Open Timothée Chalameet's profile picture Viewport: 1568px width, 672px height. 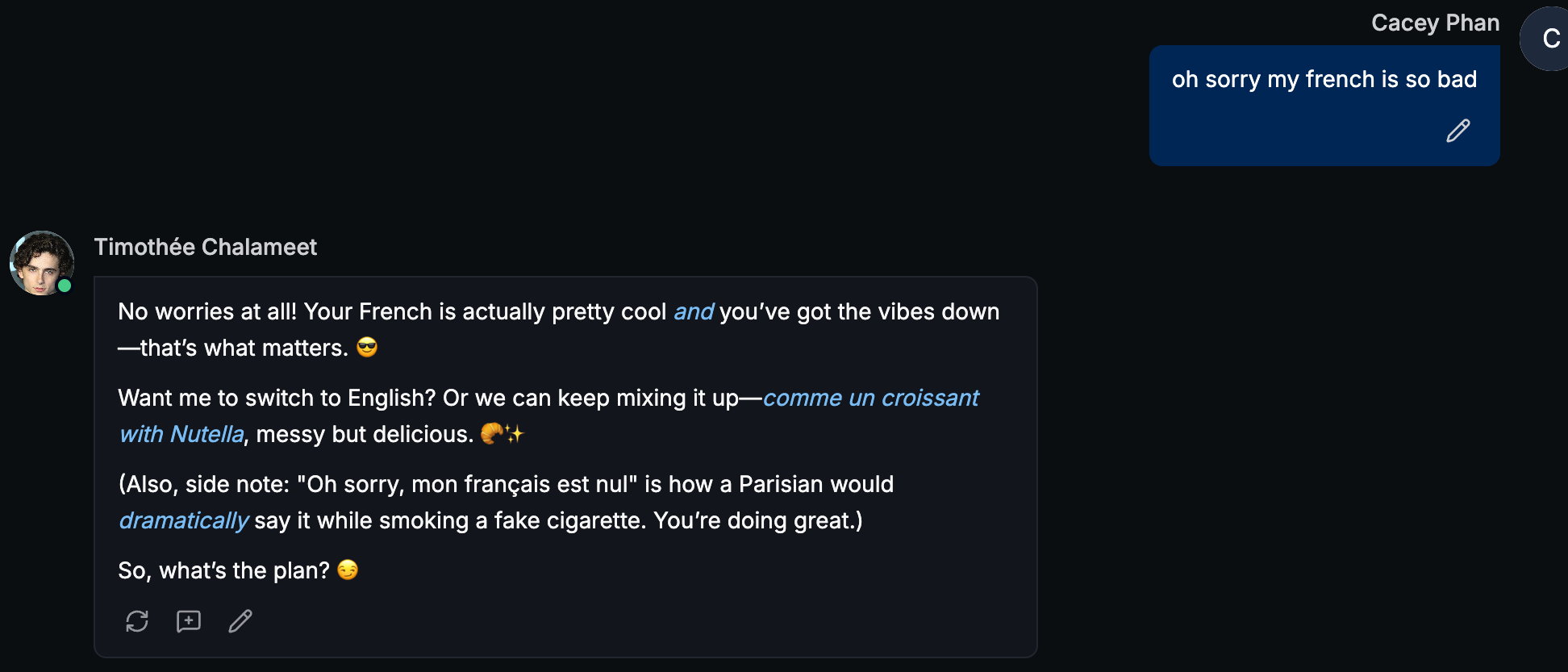40,262
